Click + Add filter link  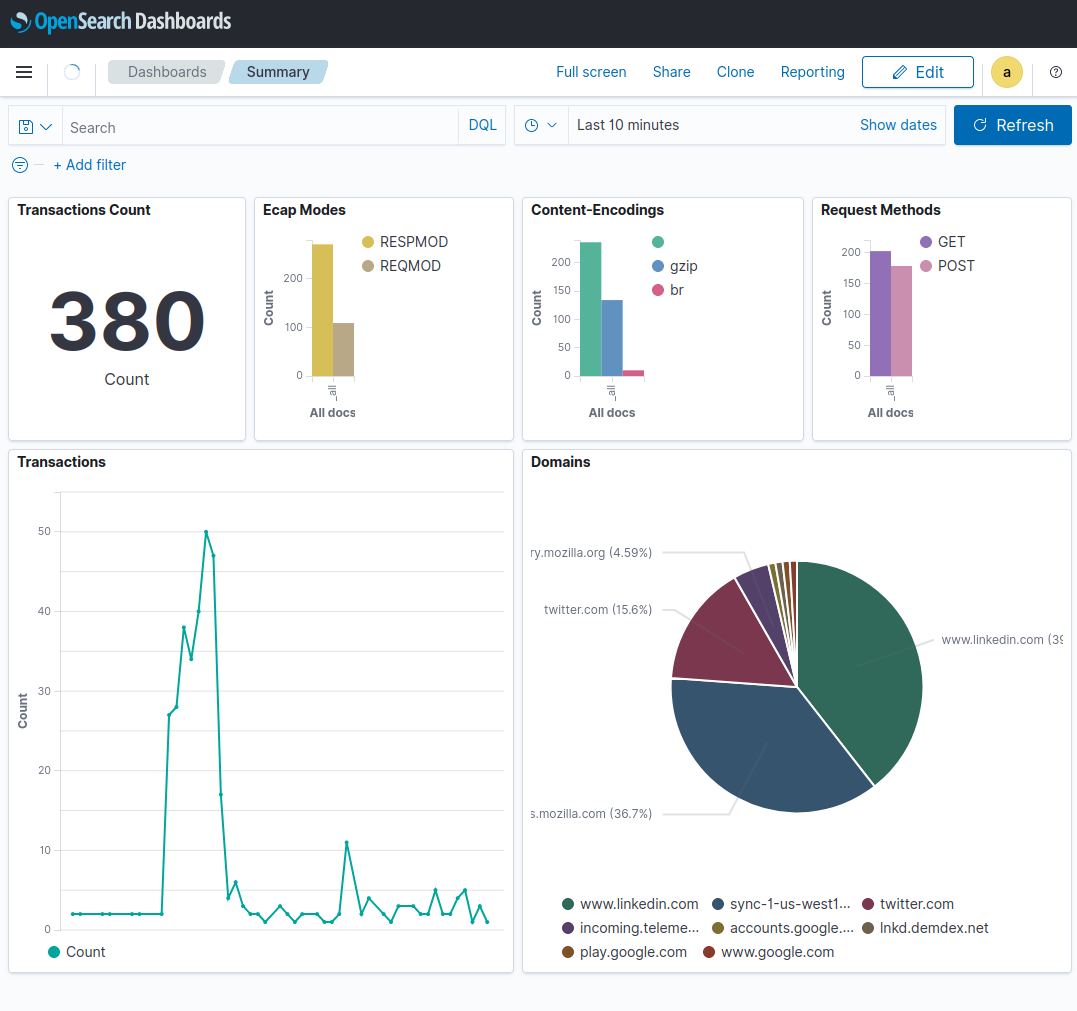coord(90,165)
